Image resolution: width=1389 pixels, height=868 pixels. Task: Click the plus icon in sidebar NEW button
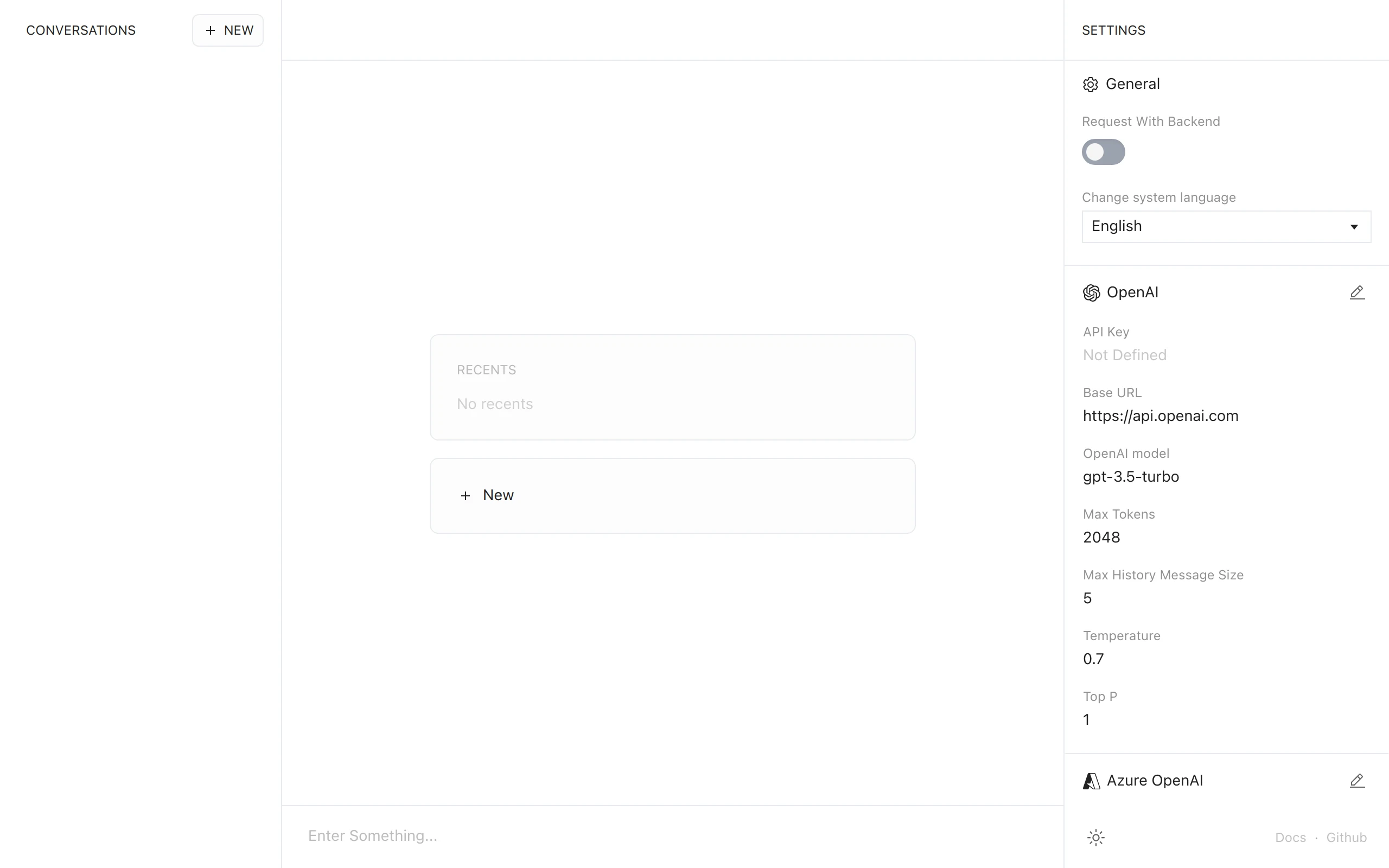211,30
